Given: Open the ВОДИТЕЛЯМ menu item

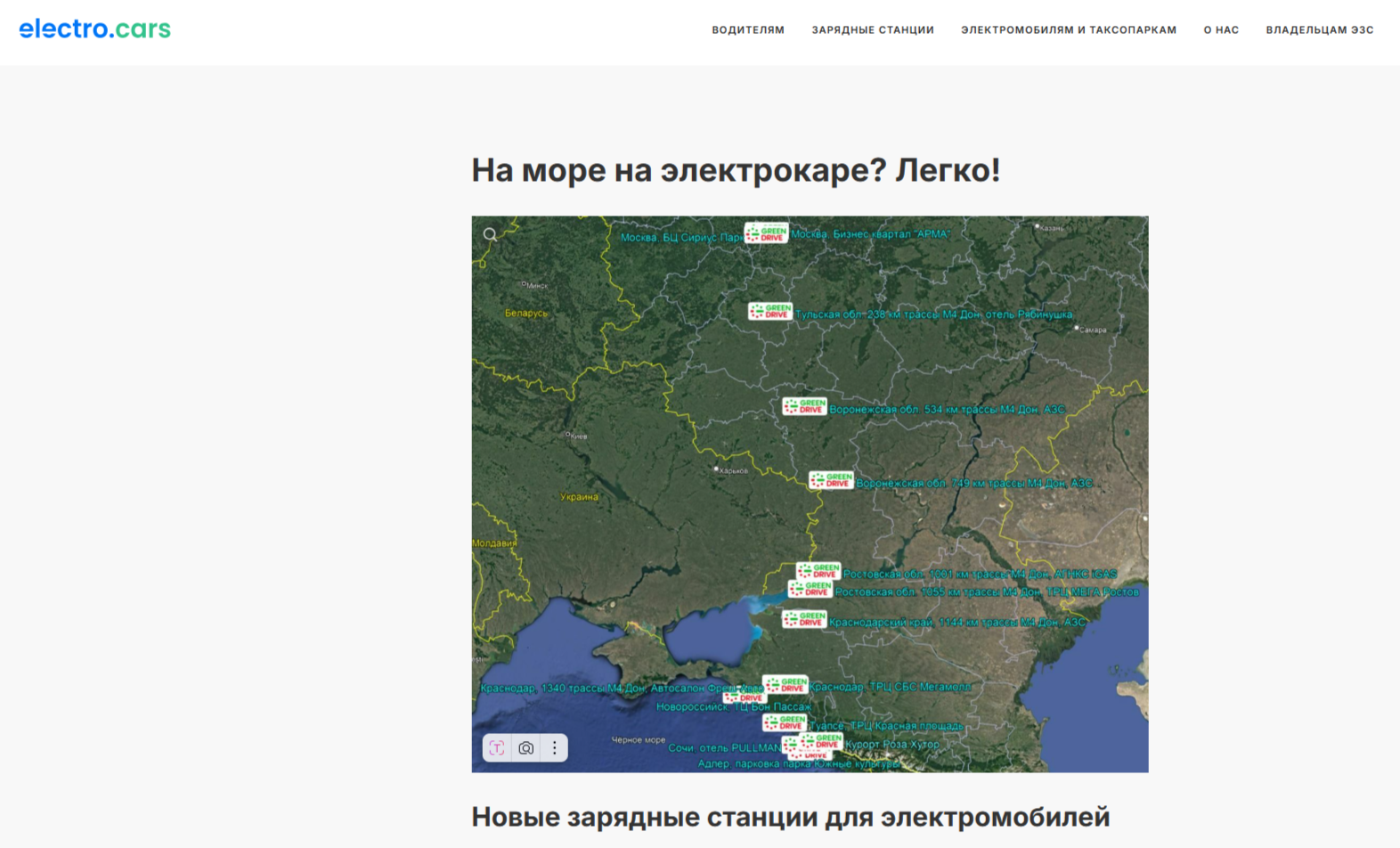Looking at the screenshot, I should coord(747,30).
